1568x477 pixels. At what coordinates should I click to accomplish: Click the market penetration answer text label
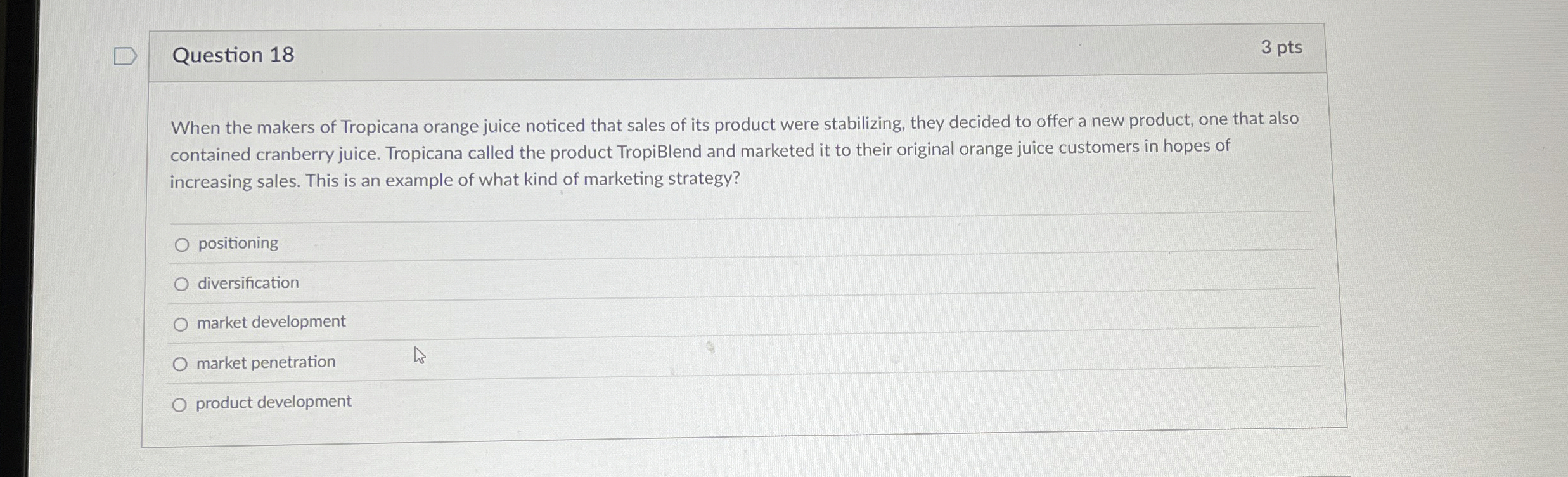(x=266, y=362)
